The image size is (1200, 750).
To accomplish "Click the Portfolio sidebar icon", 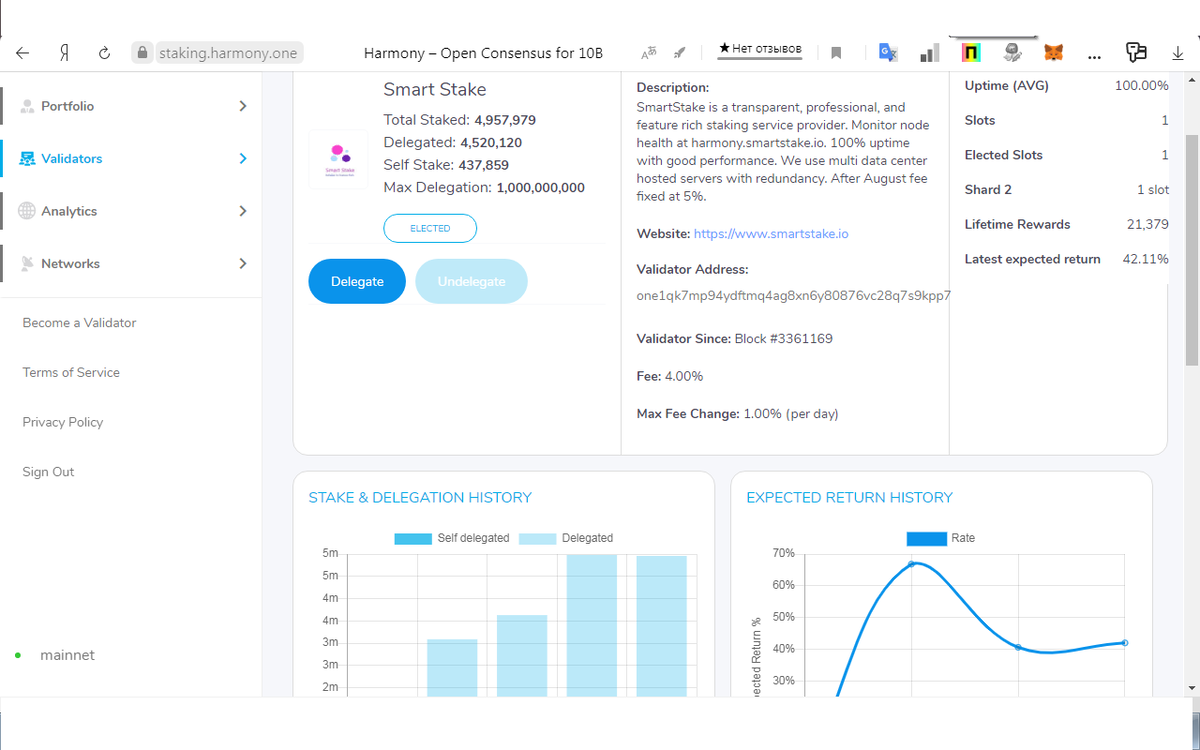I will (x=27, y=106).
